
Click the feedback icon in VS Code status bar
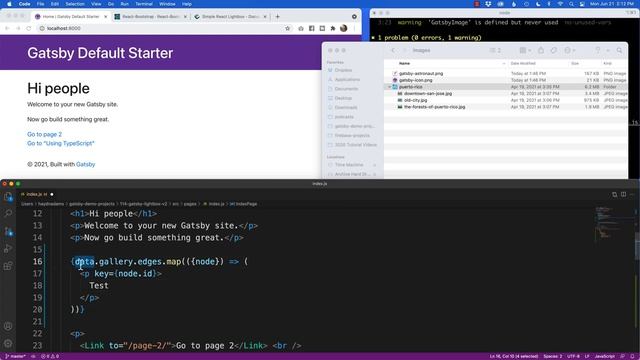[623, 356]
